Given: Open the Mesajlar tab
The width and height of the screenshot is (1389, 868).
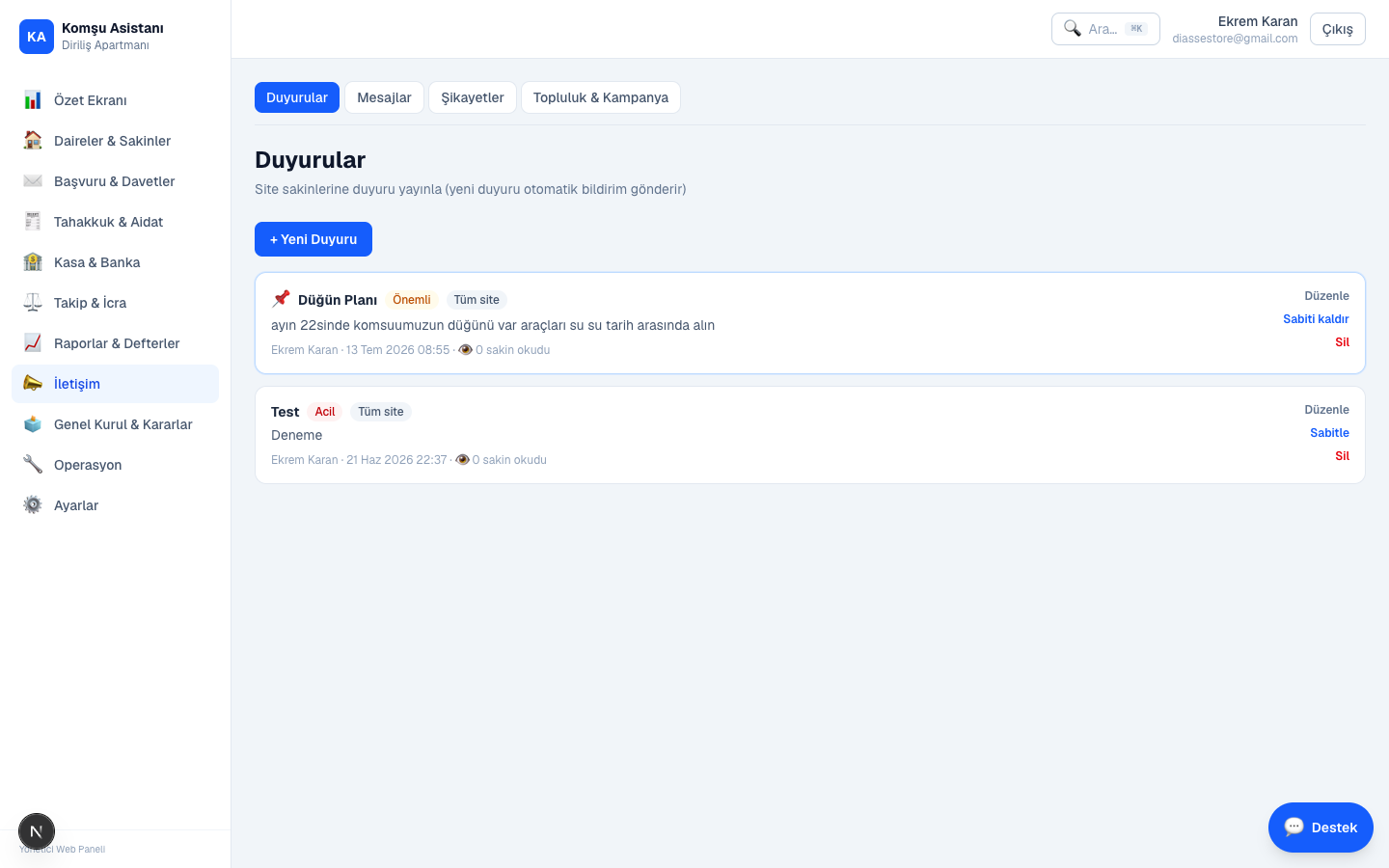Looking at the screenshot, I should tap(384, 97).
